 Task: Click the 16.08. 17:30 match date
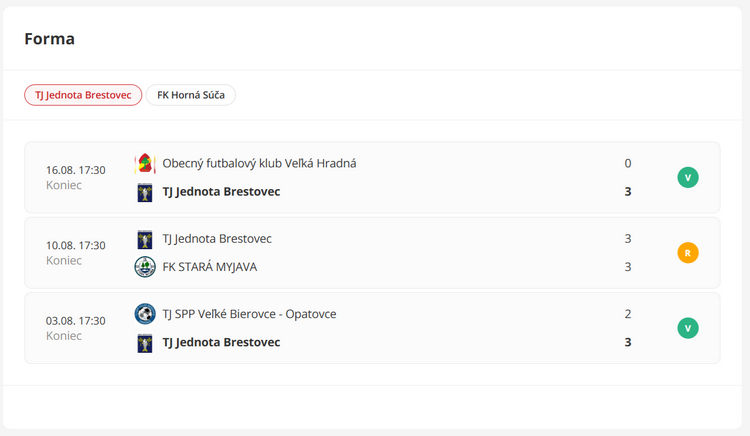(76, 171)
